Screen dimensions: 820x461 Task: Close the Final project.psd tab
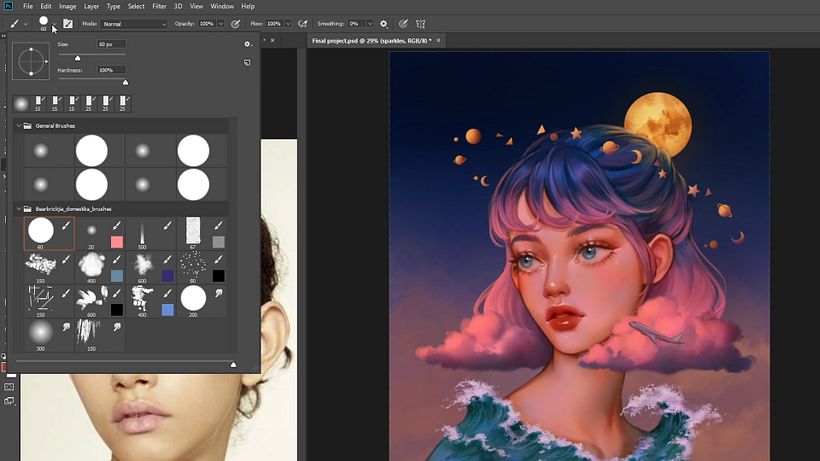(x=438, y=40)
